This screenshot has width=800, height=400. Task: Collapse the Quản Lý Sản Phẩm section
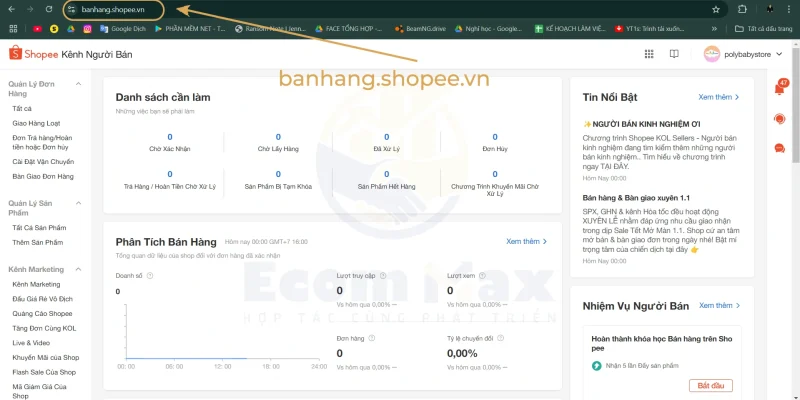[x=79, y=203]
